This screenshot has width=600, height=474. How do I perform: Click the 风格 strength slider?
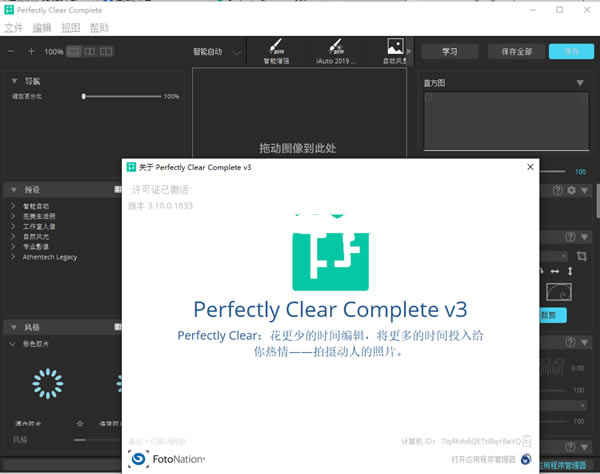click(x=98, y=440)
